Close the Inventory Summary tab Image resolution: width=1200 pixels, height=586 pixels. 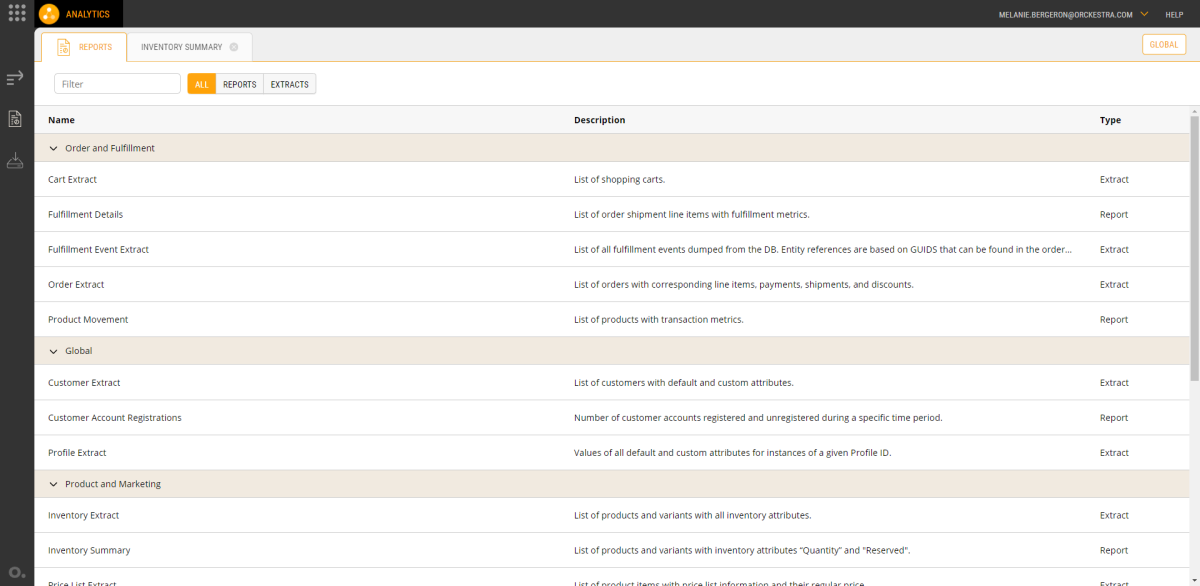[233, 47]
